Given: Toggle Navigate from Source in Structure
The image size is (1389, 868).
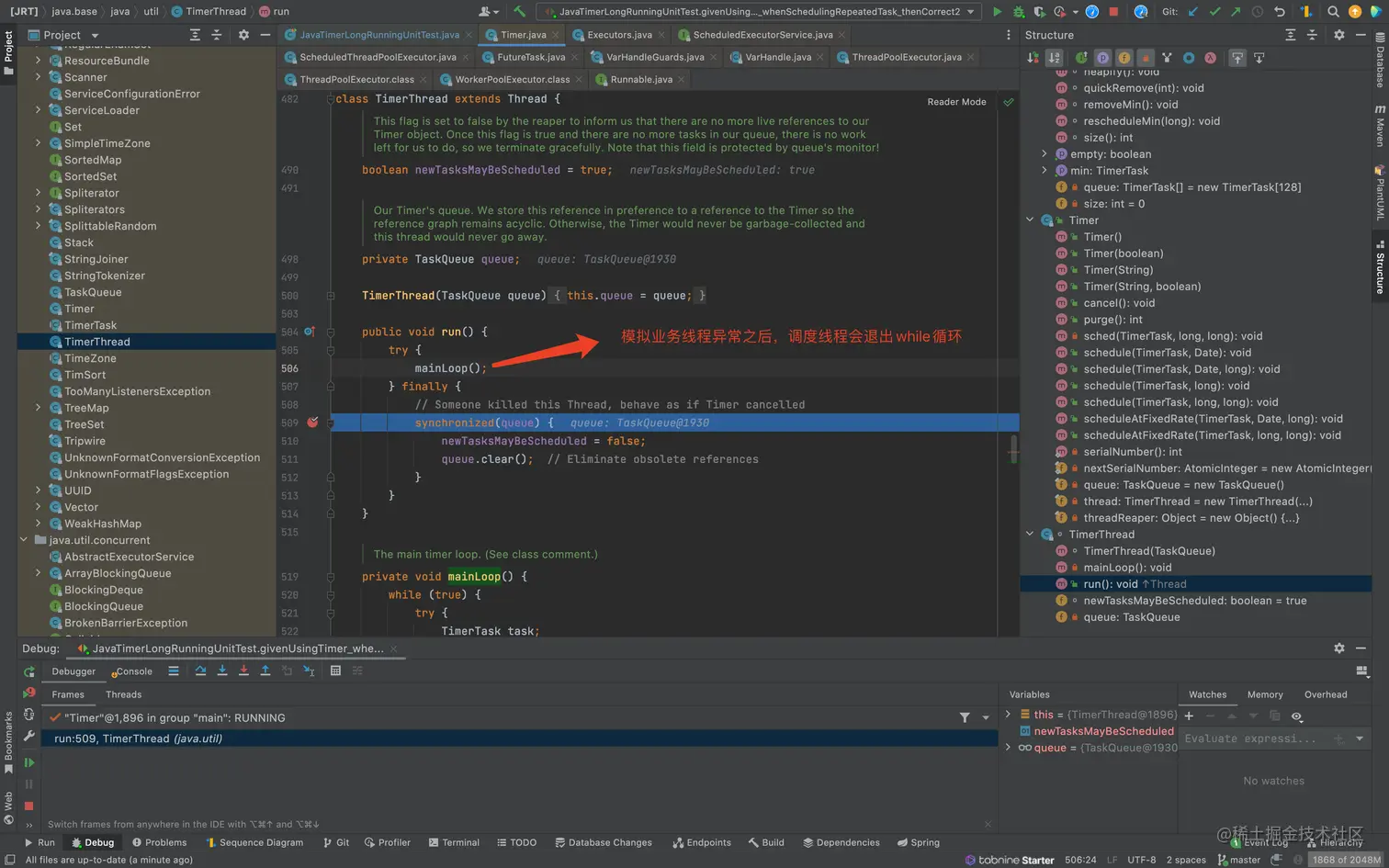Looking at the screenshot, I should tap(1259, 58).
